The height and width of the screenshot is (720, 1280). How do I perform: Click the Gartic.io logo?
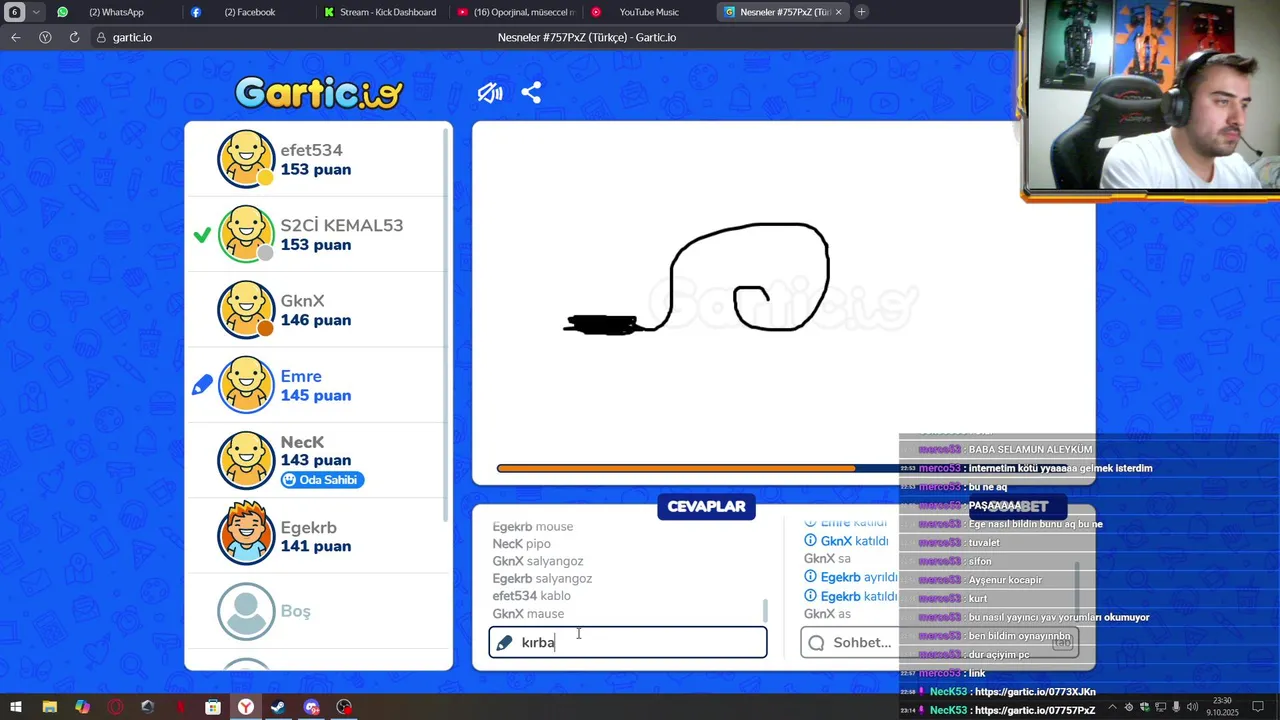pyautogui.click(x=319, y=93)
